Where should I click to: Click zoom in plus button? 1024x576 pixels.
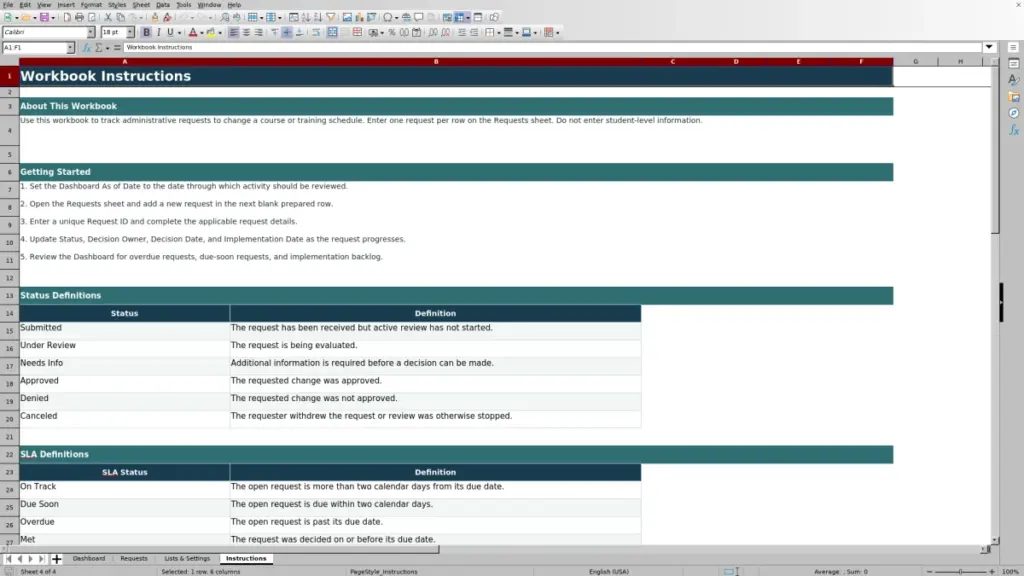pos(992,571)
